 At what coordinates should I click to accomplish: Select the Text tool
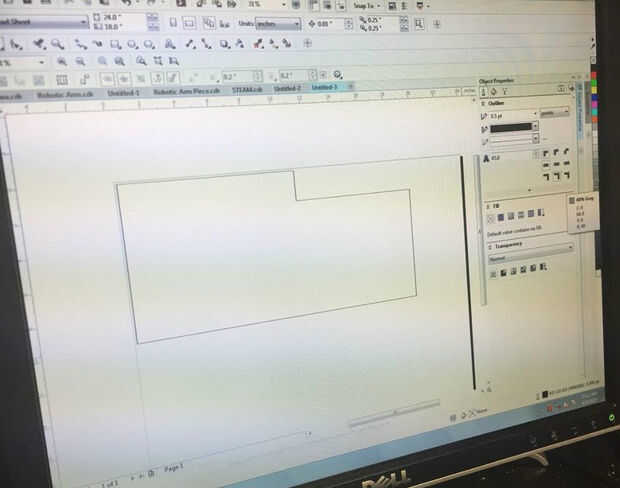pos(170,44)
